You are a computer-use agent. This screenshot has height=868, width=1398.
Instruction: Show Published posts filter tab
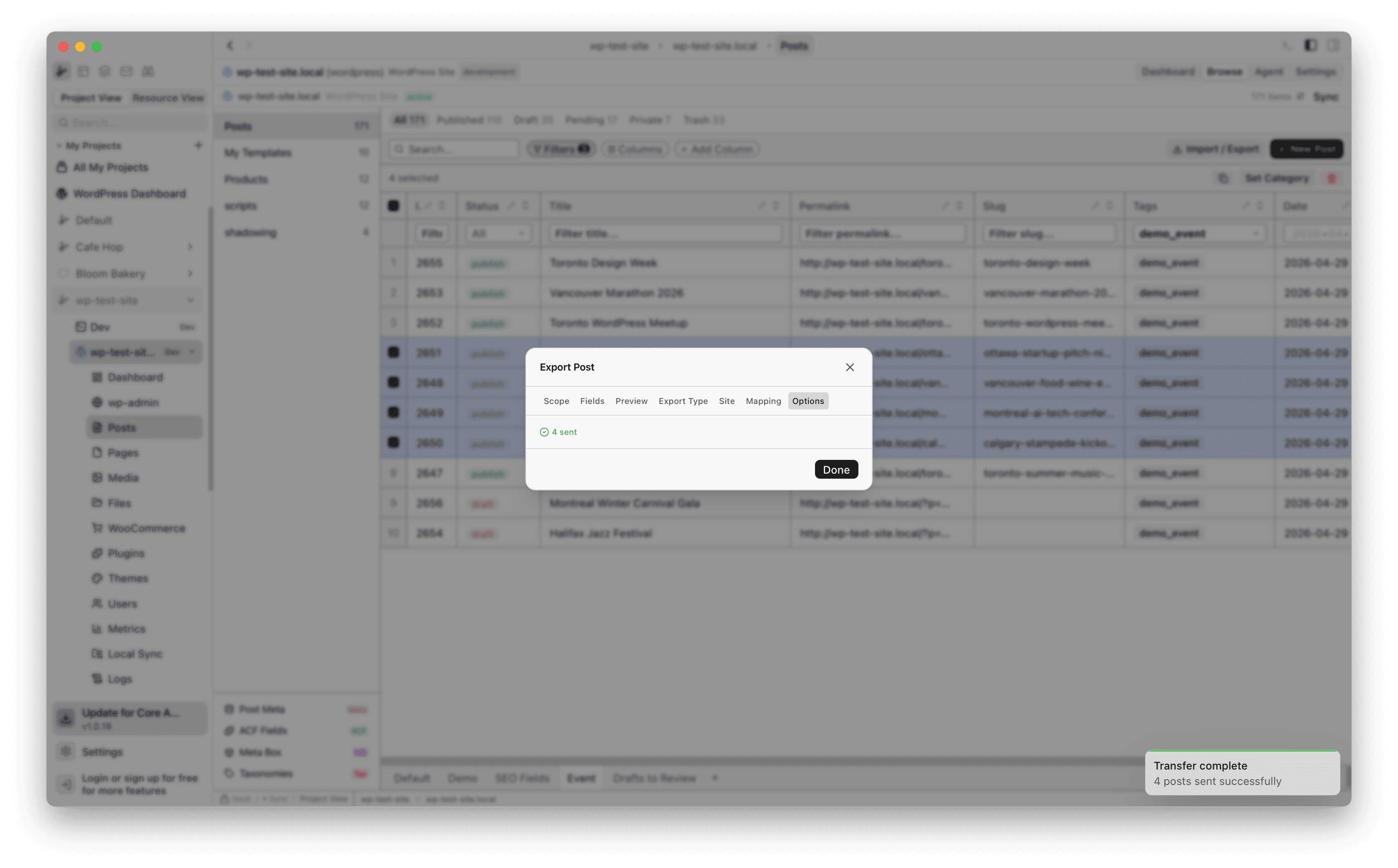click(469, 120)
